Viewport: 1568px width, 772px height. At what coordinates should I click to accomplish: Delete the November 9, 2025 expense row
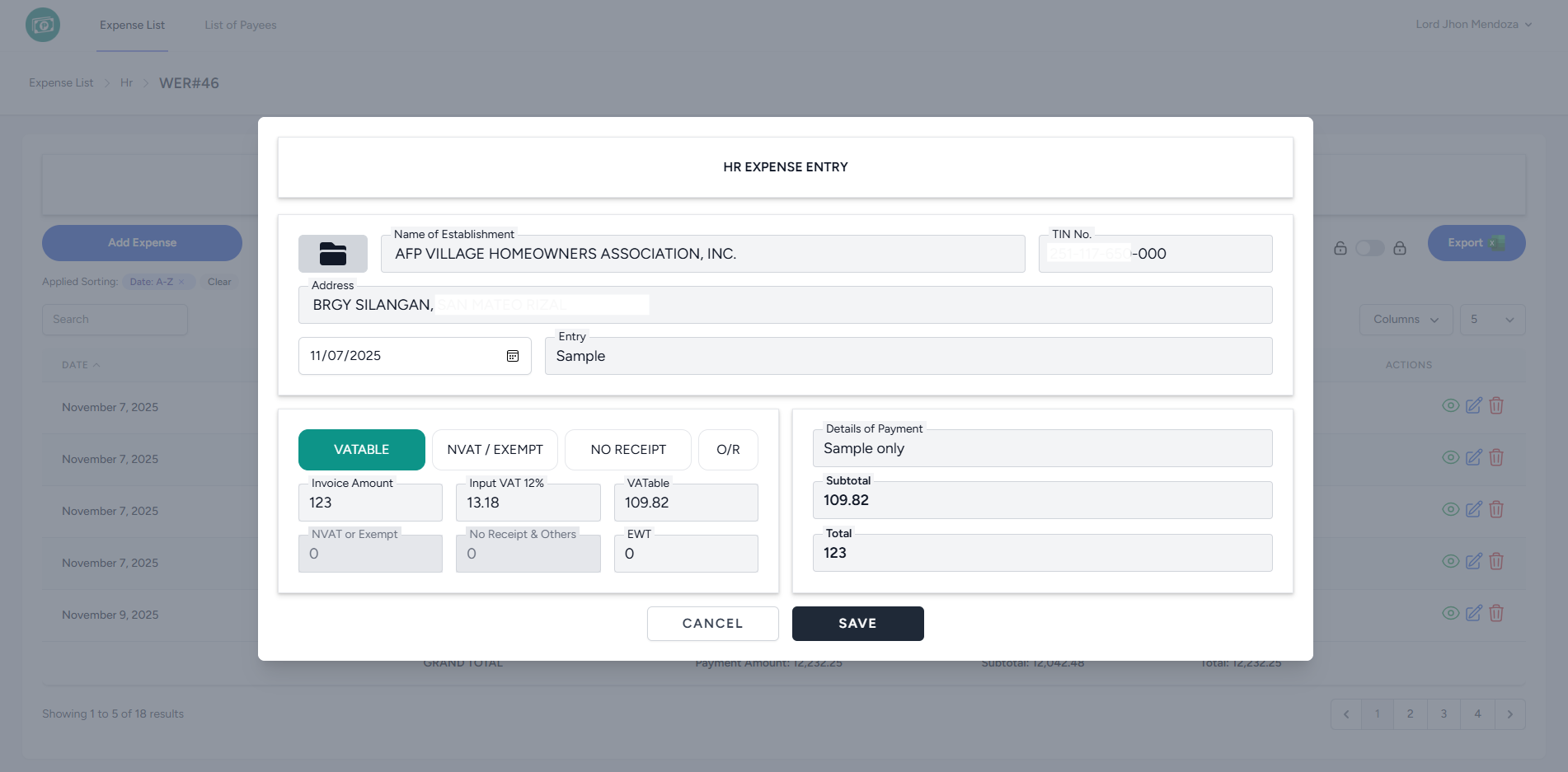coord(1496,613)
